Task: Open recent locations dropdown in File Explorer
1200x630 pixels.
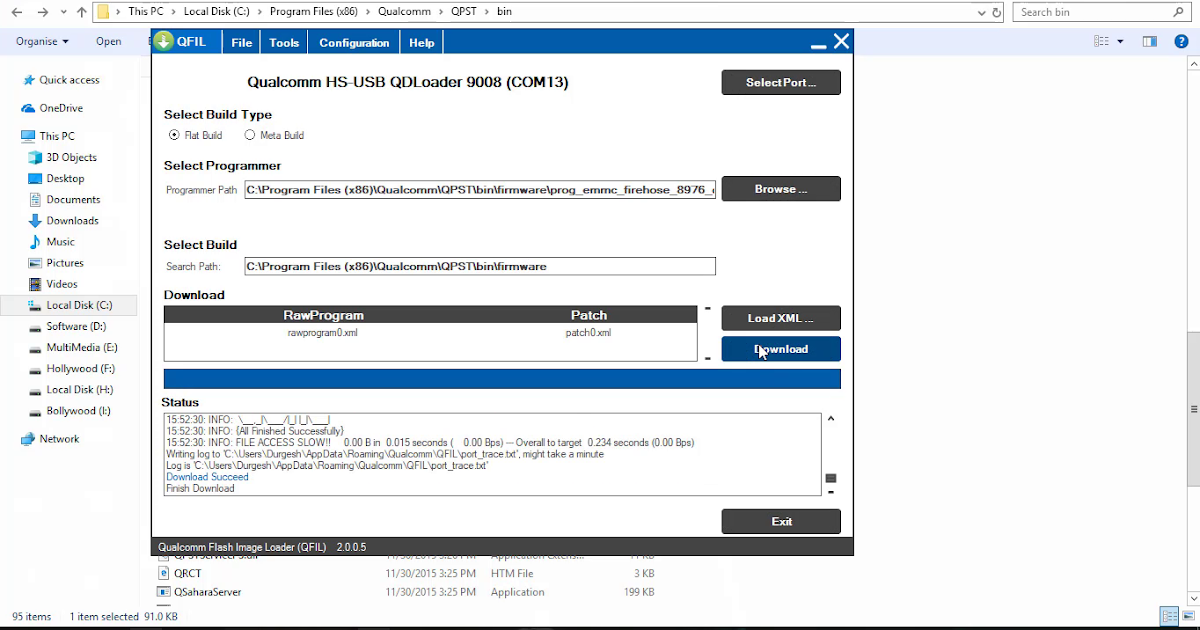Action: pos(64,13)
